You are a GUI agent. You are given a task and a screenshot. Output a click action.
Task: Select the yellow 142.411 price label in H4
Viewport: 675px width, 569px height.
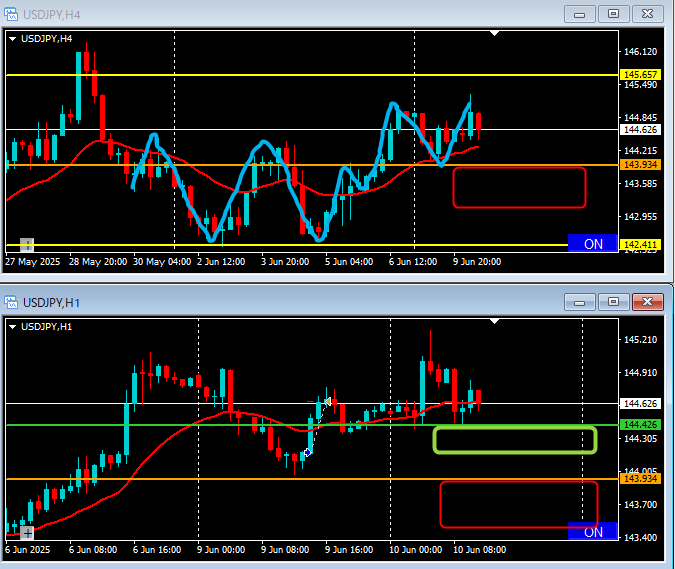[x=640, y=244]
